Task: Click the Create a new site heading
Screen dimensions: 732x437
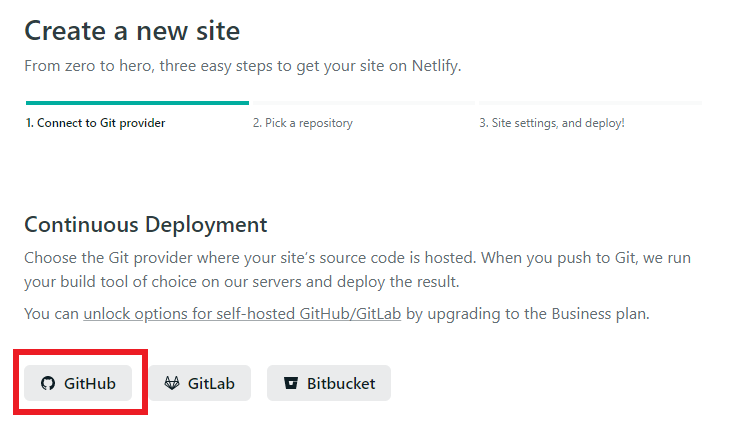Action: (132, 31)
